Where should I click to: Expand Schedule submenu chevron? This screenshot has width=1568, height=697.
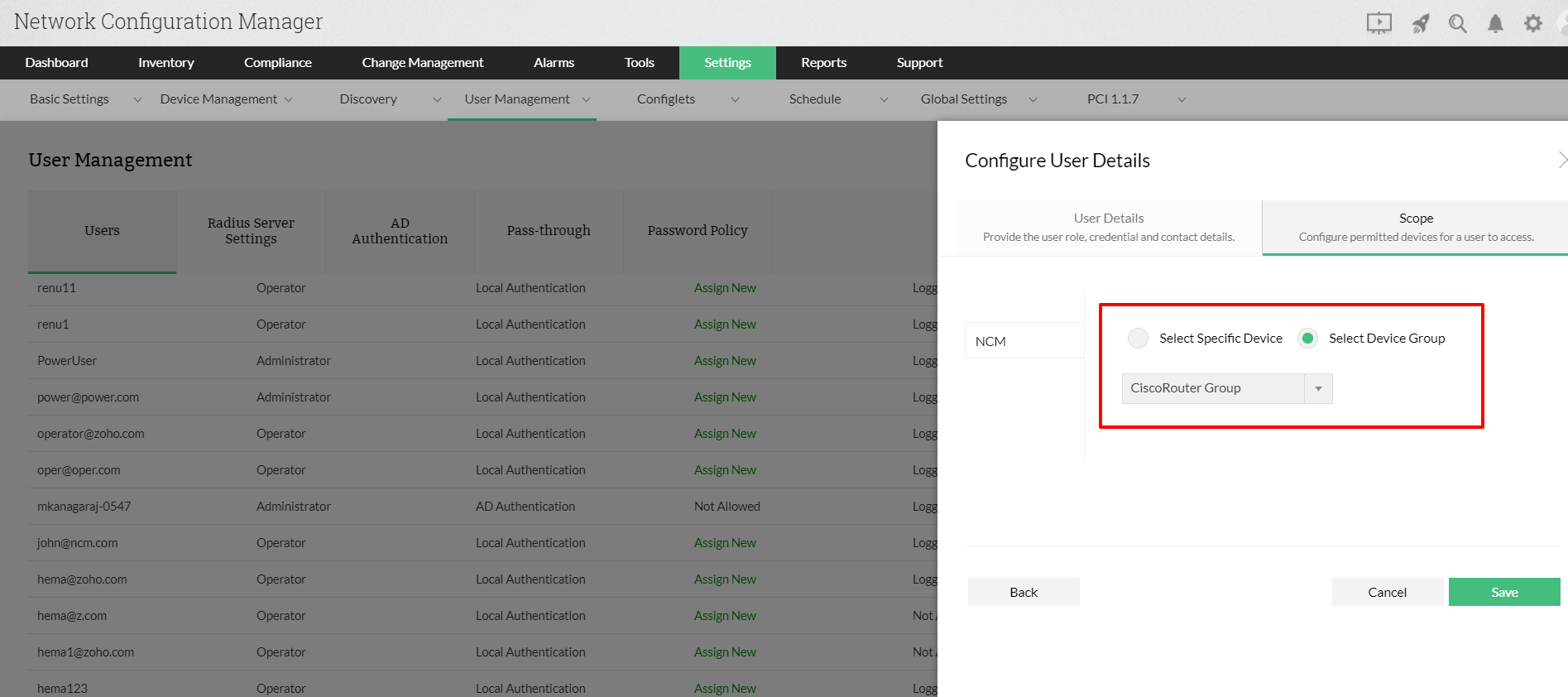tap(884, 99)
